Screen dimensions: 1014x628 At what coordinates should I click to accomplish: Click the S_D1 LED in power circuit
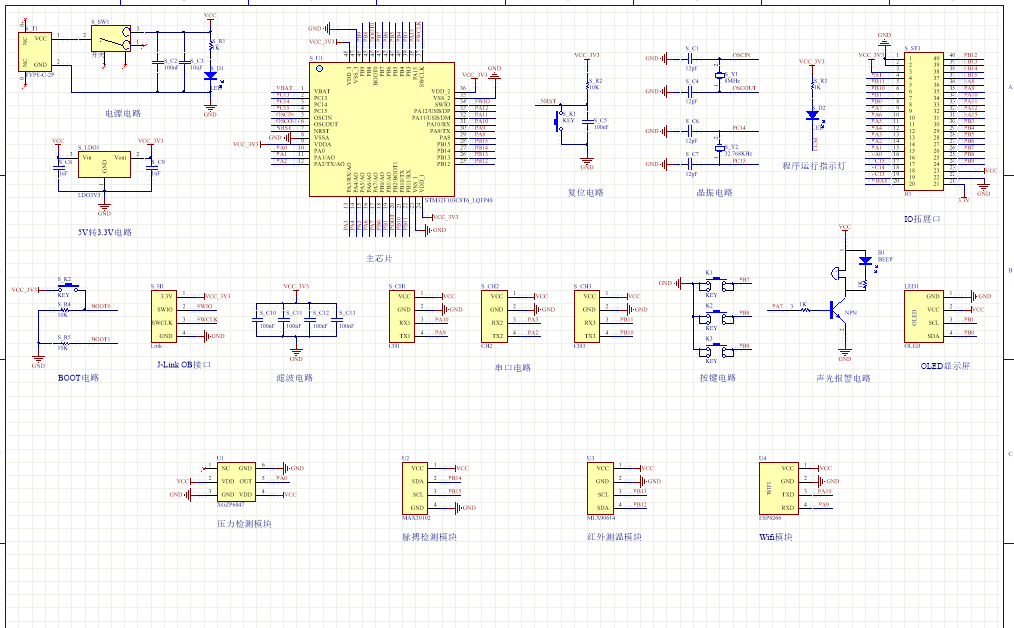click(x=210, y=74)
